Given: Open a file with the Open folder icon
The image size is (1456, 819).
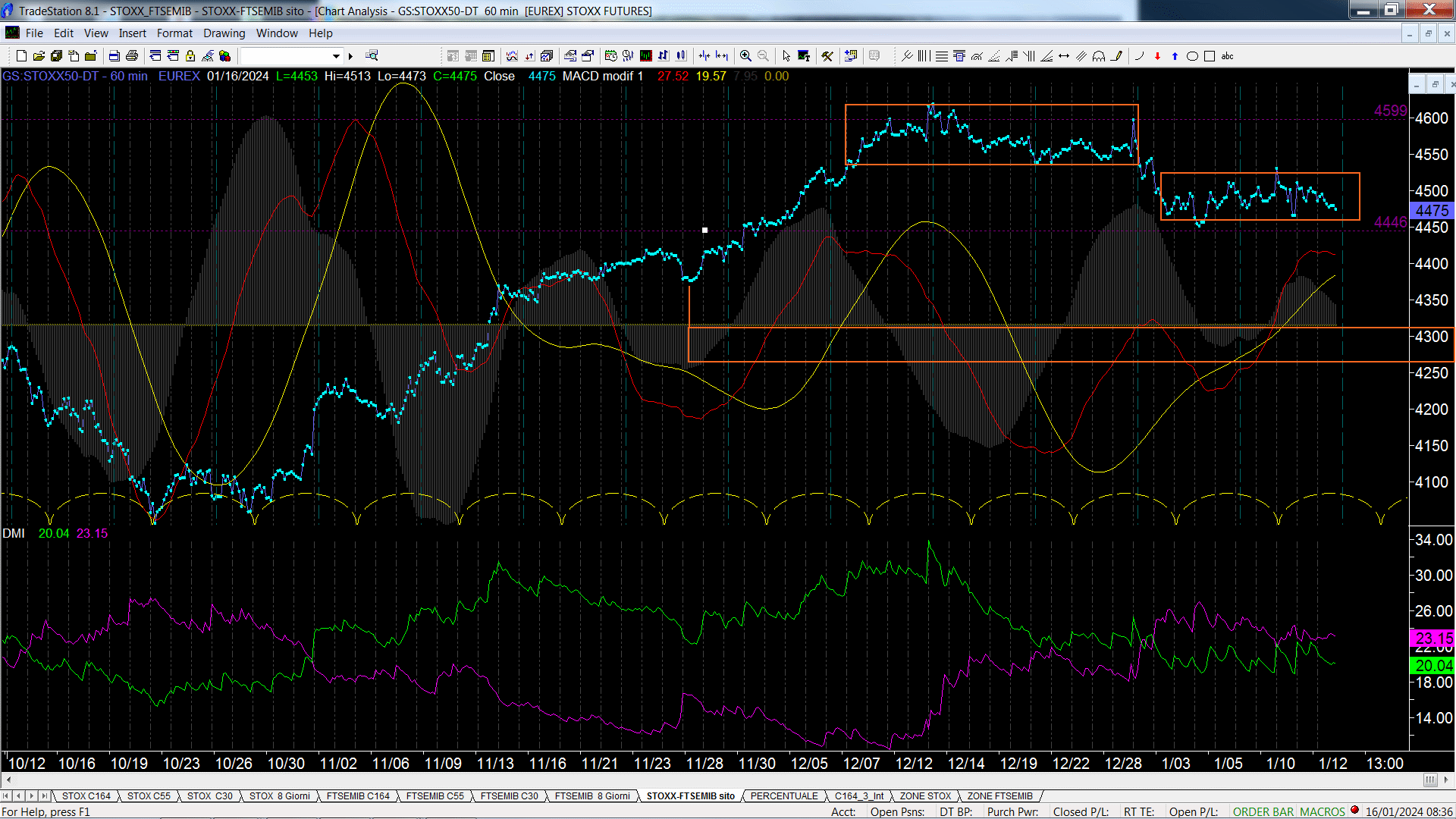Looking at the screenshot, I should 39,56.
